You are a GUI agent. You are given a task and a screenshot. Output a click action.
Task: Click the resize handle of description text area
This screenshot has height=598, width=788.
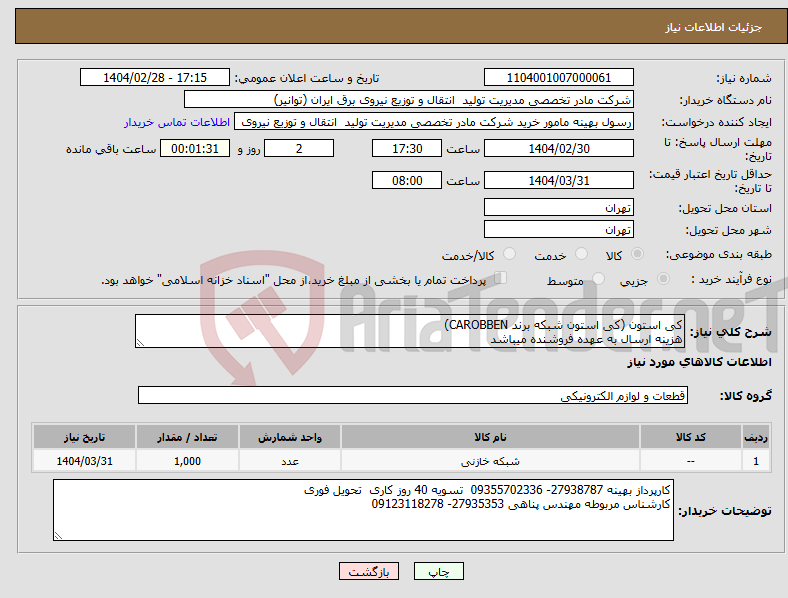[x=140, y=343]
